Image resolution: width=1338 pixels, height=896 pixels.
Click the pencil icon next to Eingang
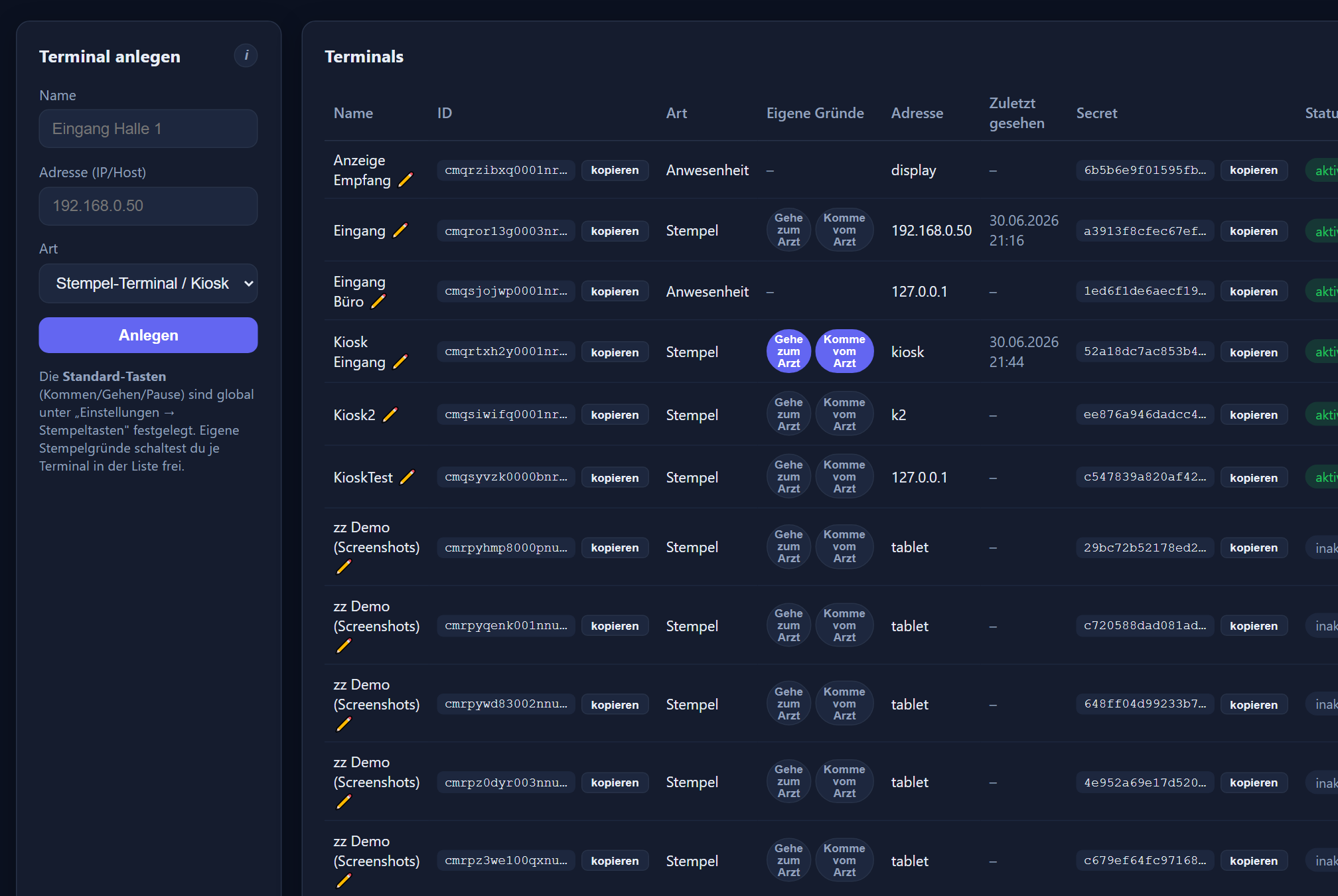pos(400,230)
